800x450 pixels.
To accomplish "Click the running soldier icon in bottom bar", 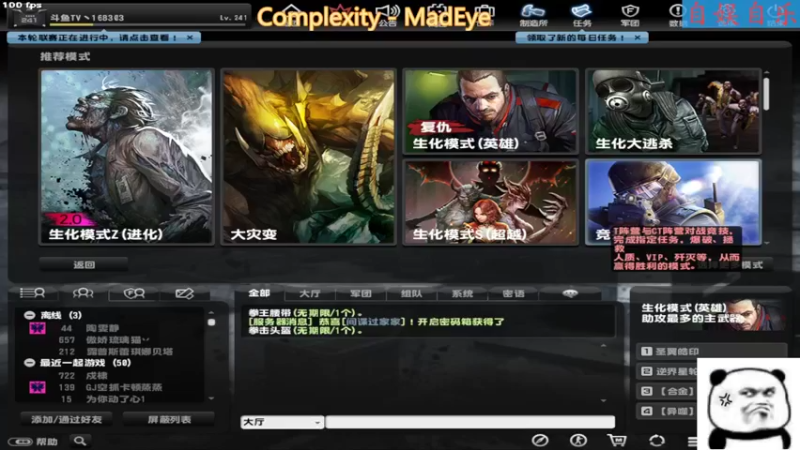I will pyautogui.click(x=578, y=440).
